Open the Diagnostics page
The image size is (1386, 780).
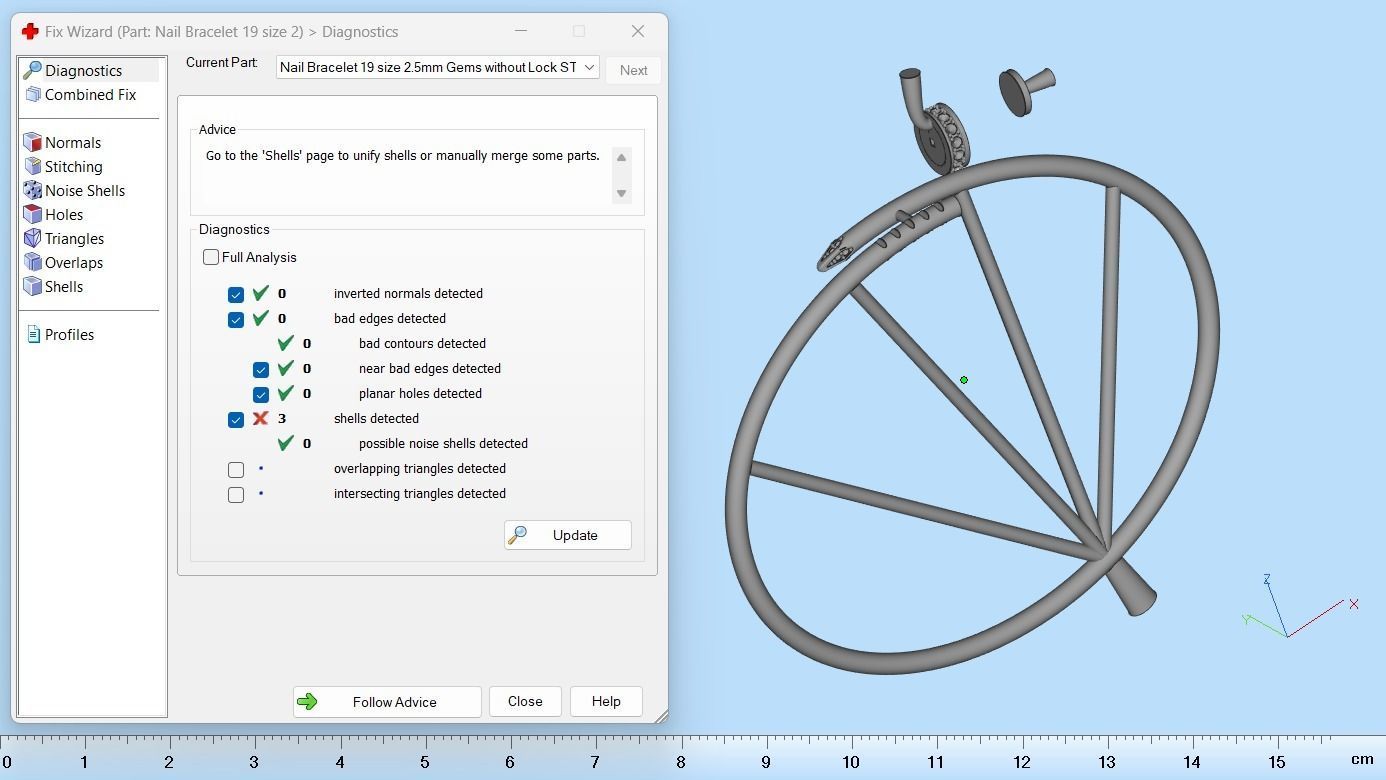coord(83,70)
